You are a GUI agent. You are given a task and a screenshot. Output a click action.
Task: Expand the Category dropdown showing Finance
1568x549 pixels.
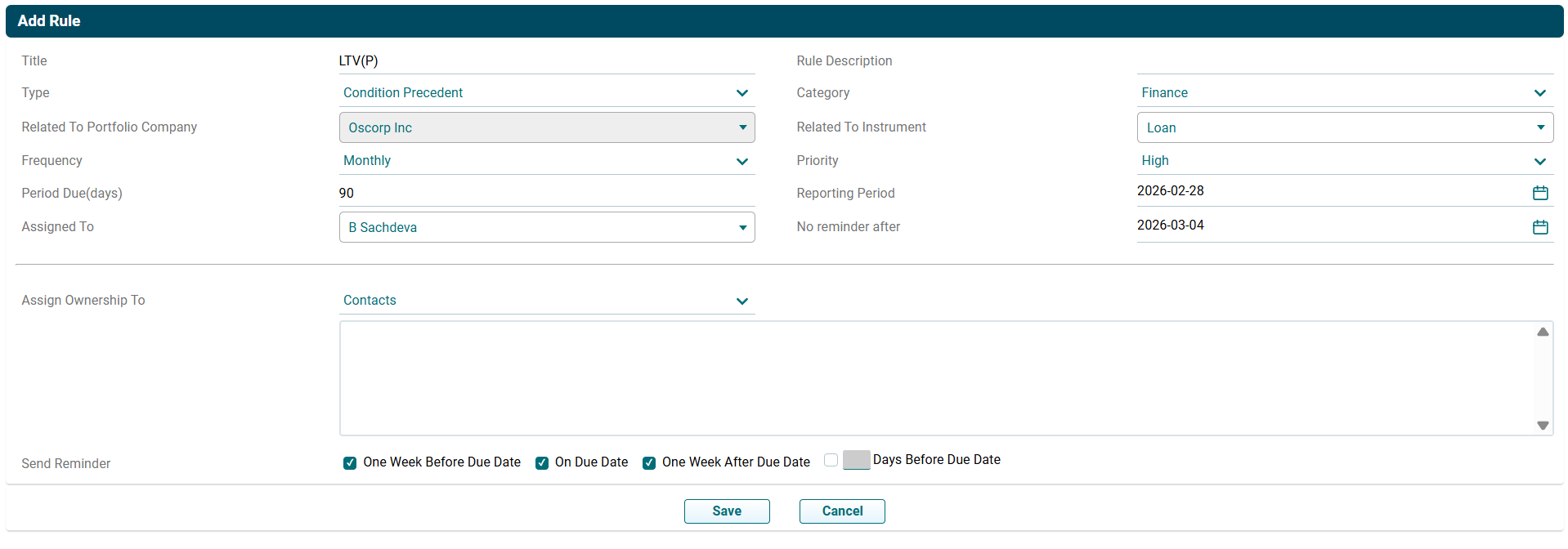pos(1344,93)
